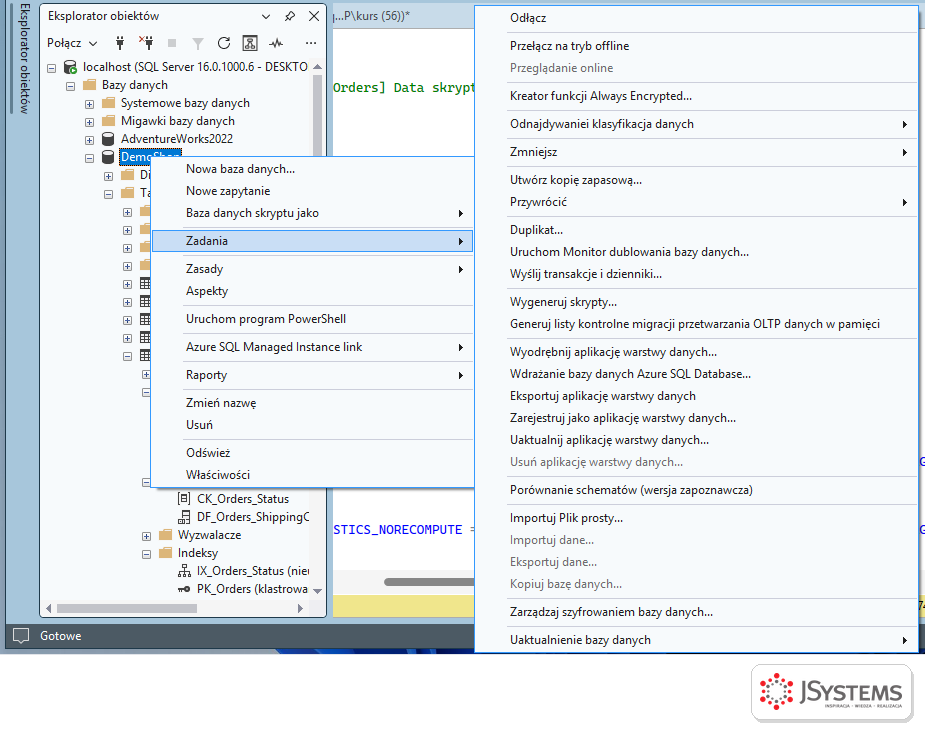The width and height of the screenshot is (925, 729).
Task: Click the check constraint icon beside CK_Orders_Status
Action: pyautogui.click(x=184, y=498)
